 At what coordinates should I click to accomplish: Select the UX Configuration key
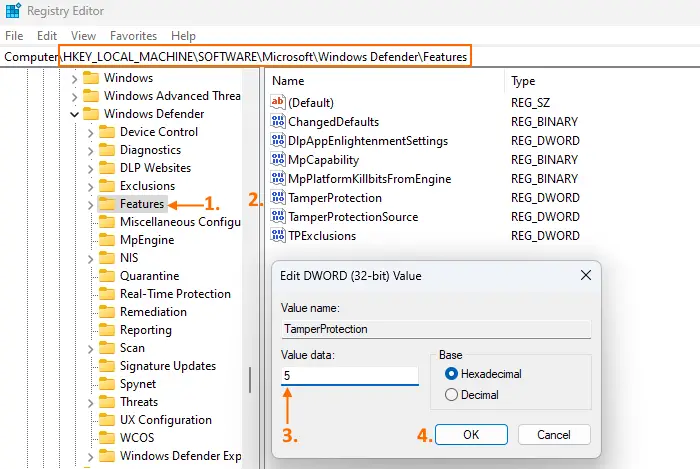click(x=166, y=420)
